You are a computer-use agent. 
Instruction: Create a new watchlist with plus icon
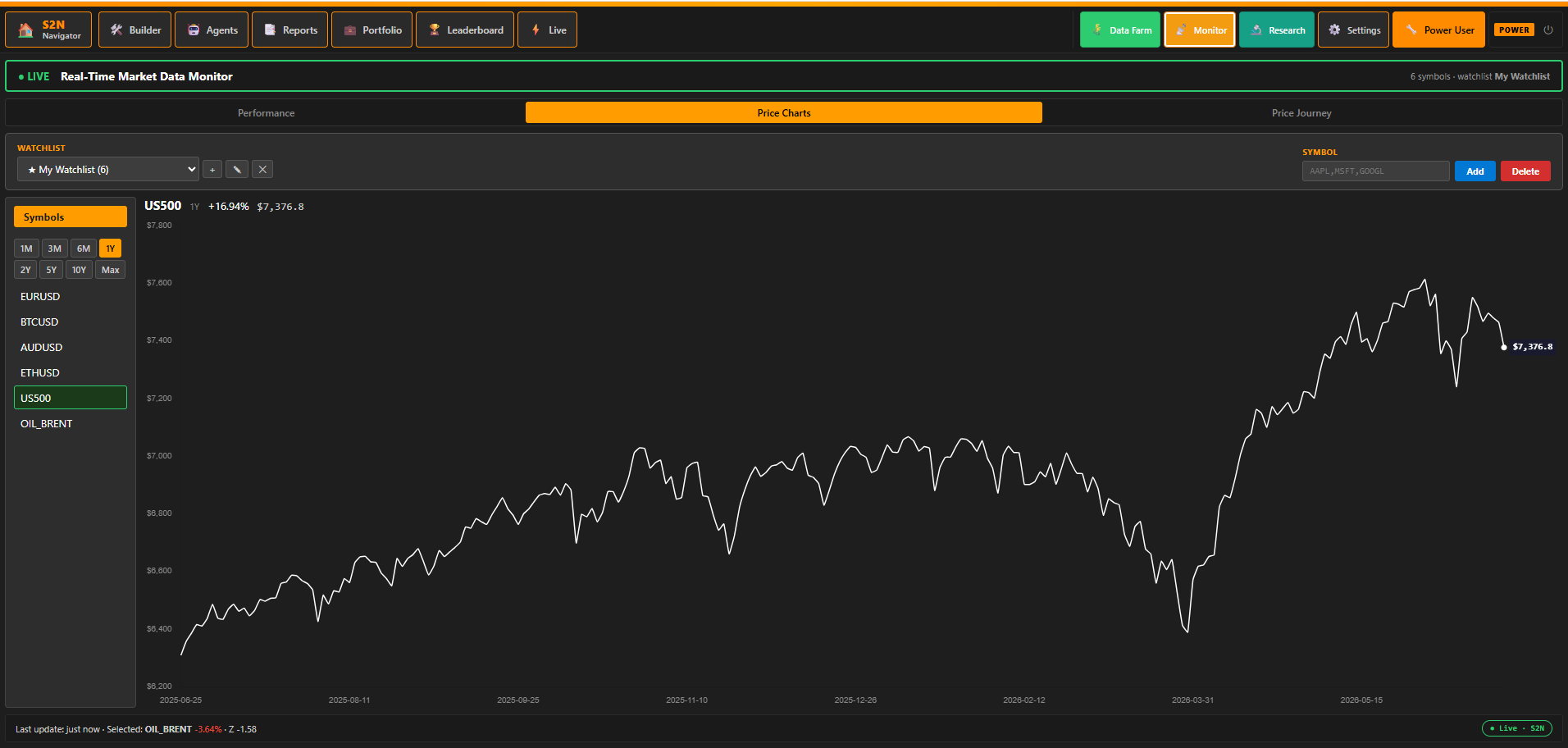click(212, 170)
